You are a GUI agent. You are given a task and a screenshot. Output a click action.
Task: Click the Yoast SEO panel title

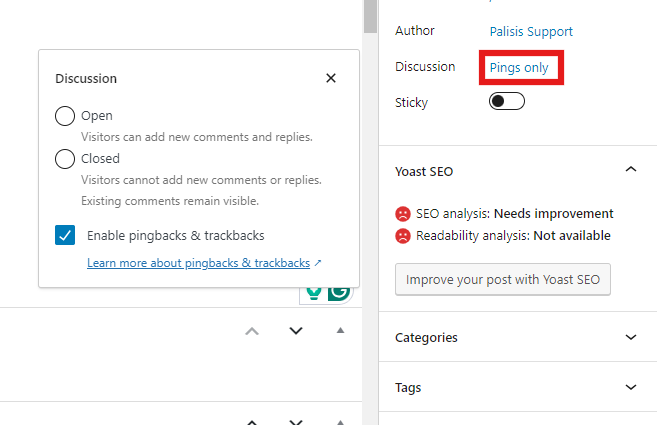(424, 171)
